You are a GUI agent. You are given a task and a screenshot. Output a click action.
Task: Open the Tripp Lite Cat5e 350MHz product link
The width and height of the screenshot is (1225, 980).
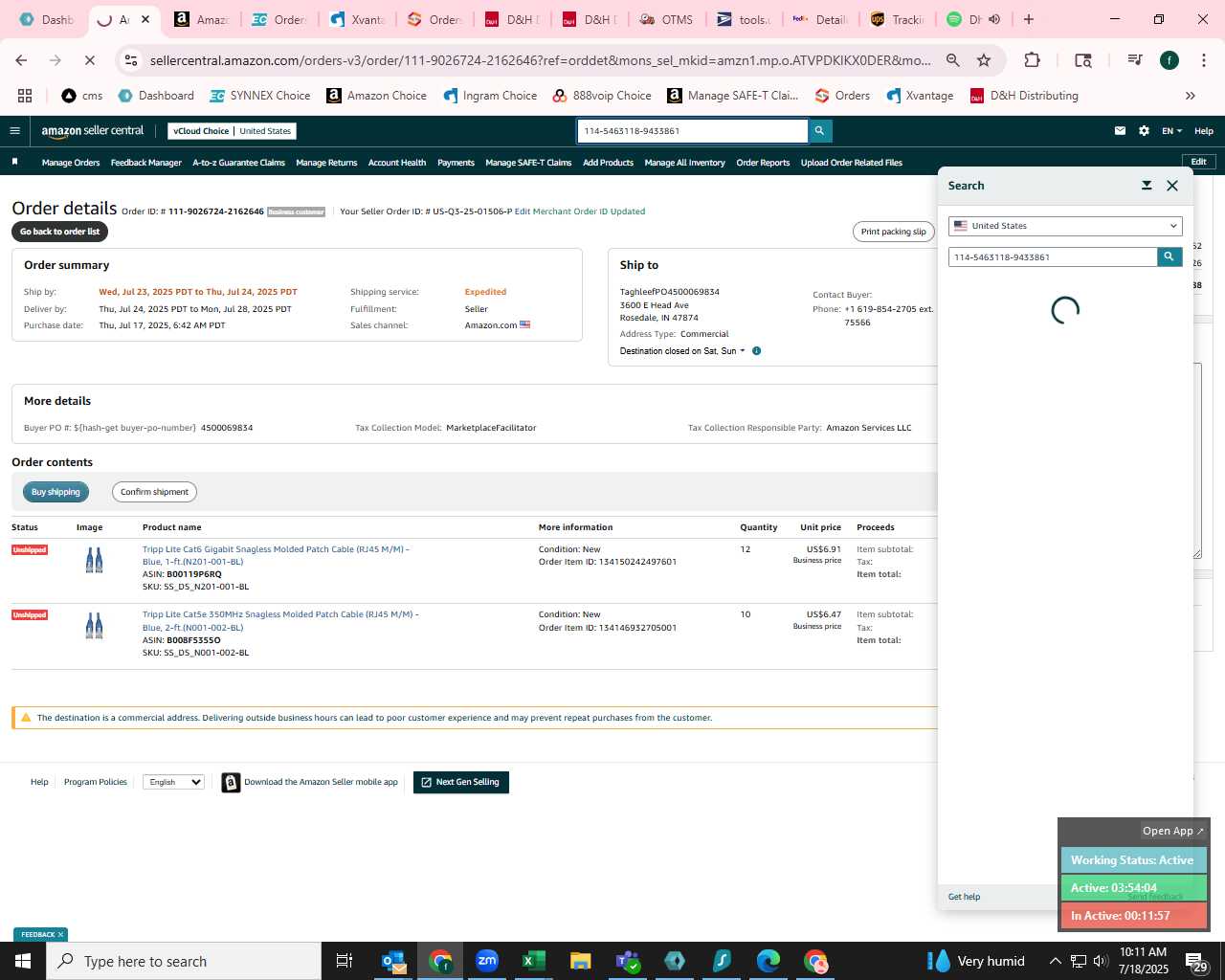pos(280,621)
